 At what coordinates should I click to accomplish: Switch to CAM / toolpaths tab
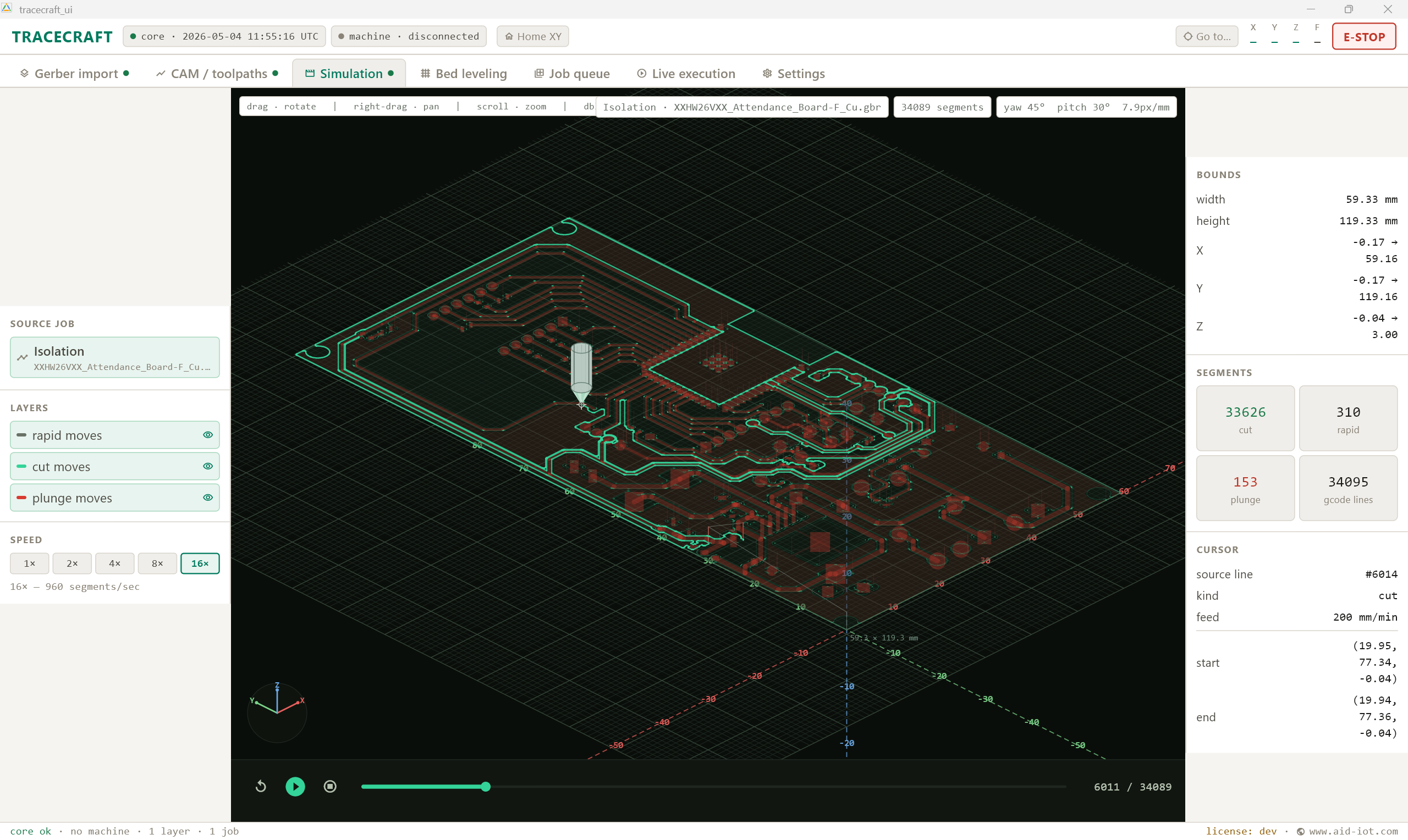(x=217, y=74)
